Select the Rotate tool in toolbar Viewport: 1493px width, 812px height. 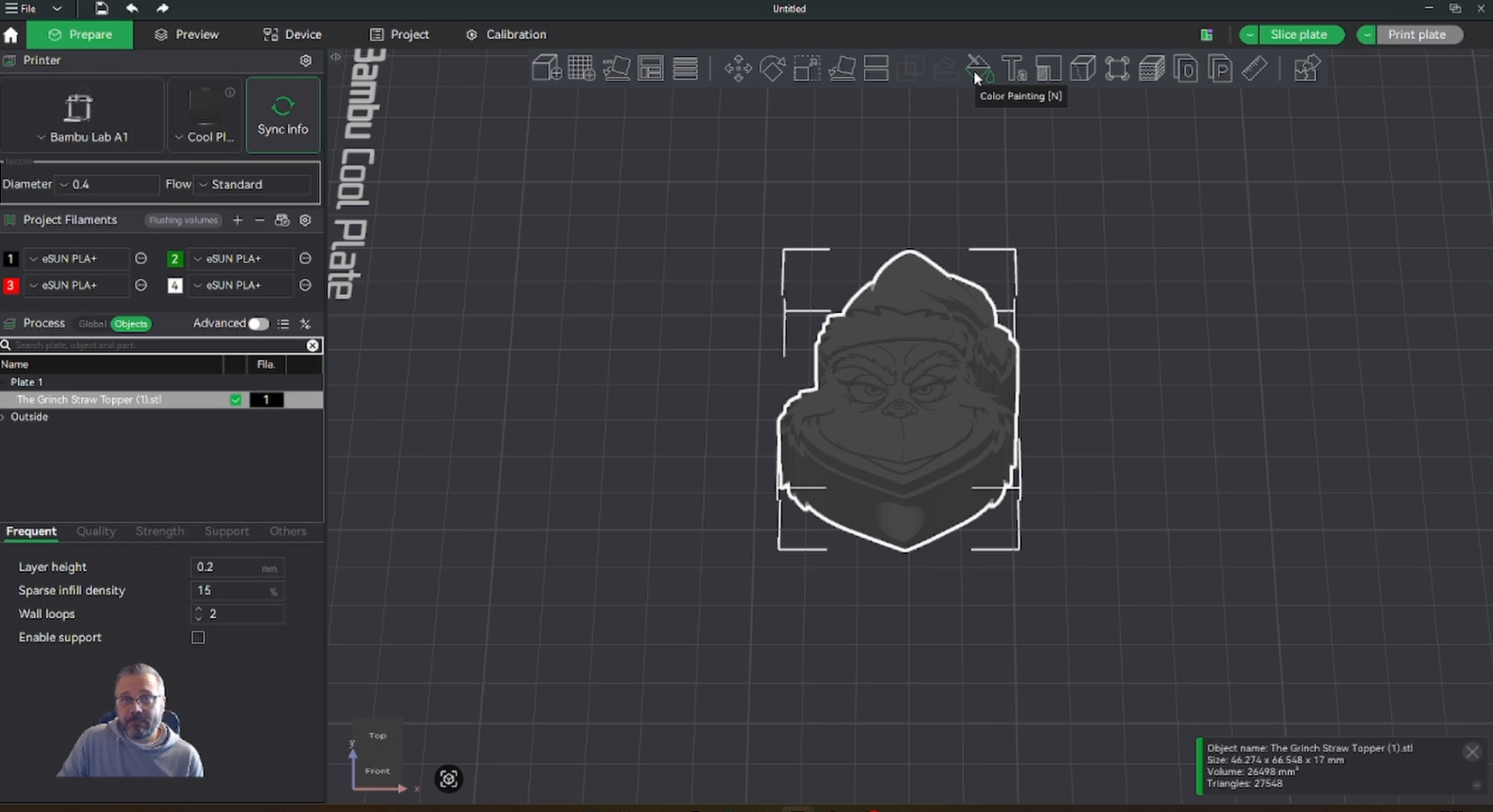[772, 69]
